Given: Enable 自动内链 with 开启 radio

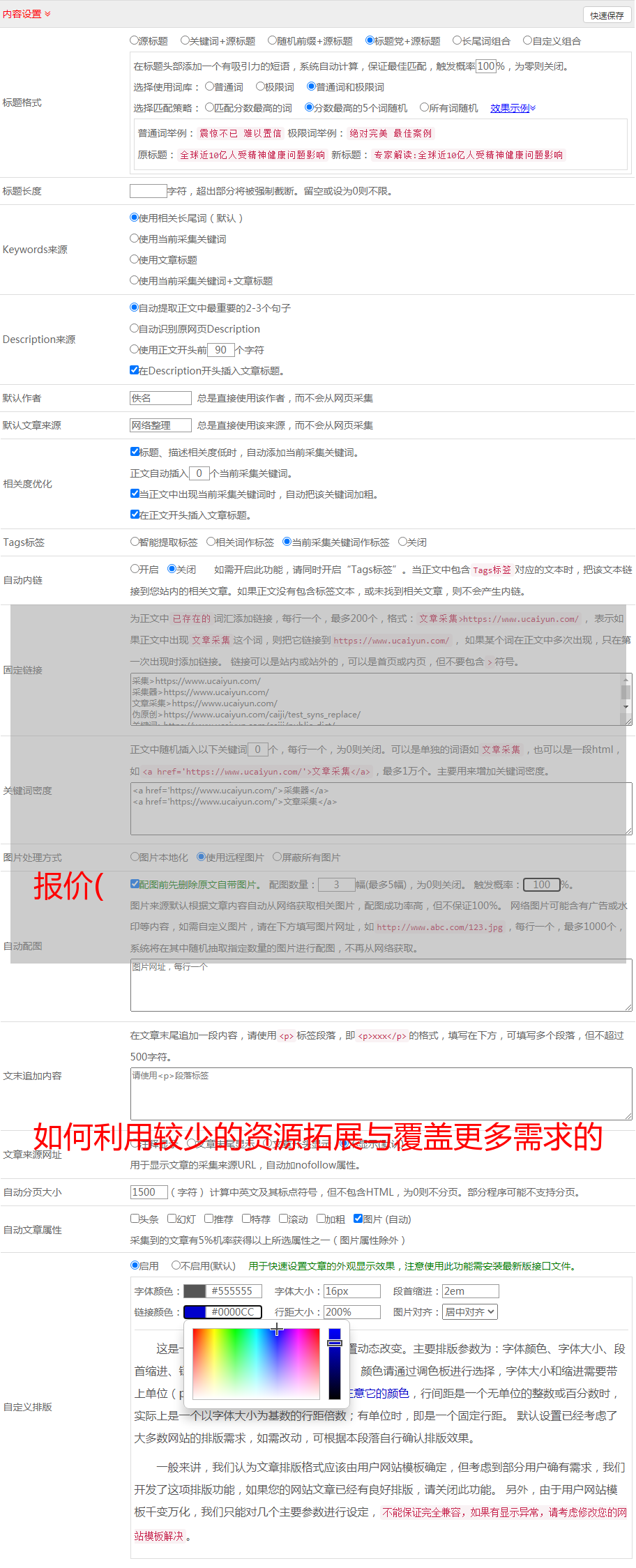Looking at the screenshot, I should pos(135,569).
